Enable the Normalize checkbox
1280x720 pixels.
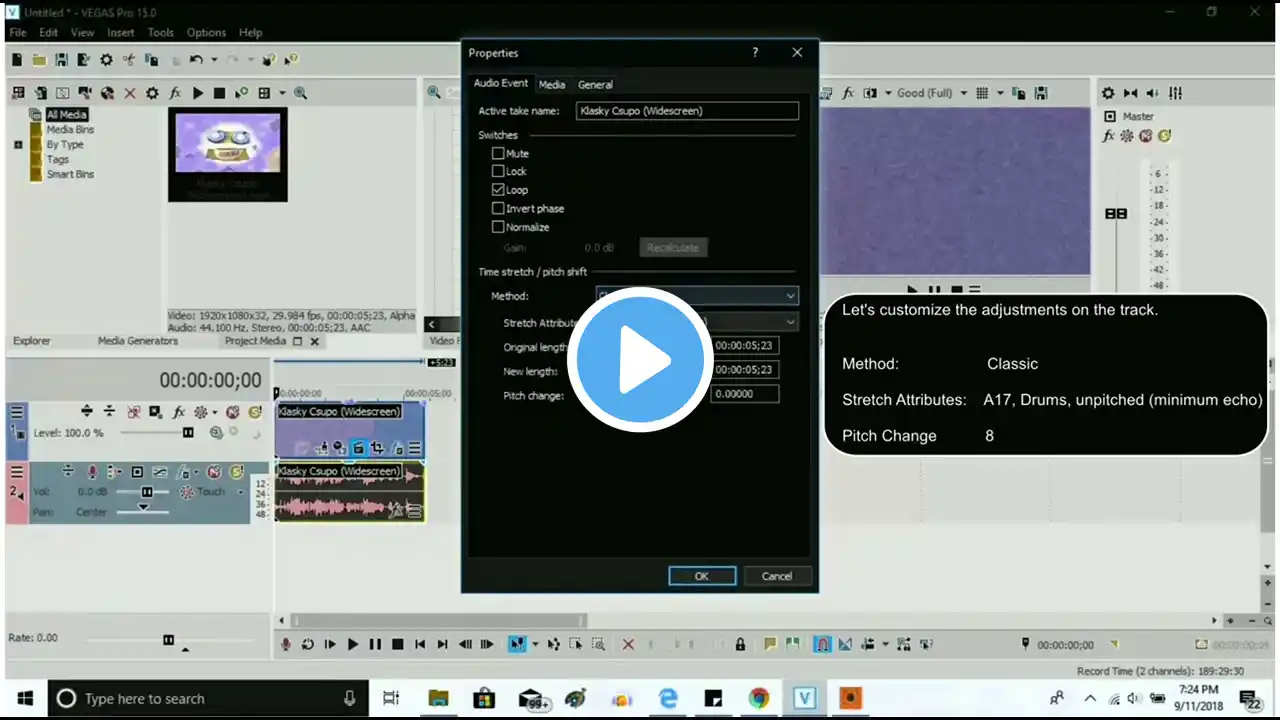pyautogui.click(x=498, y=227)
